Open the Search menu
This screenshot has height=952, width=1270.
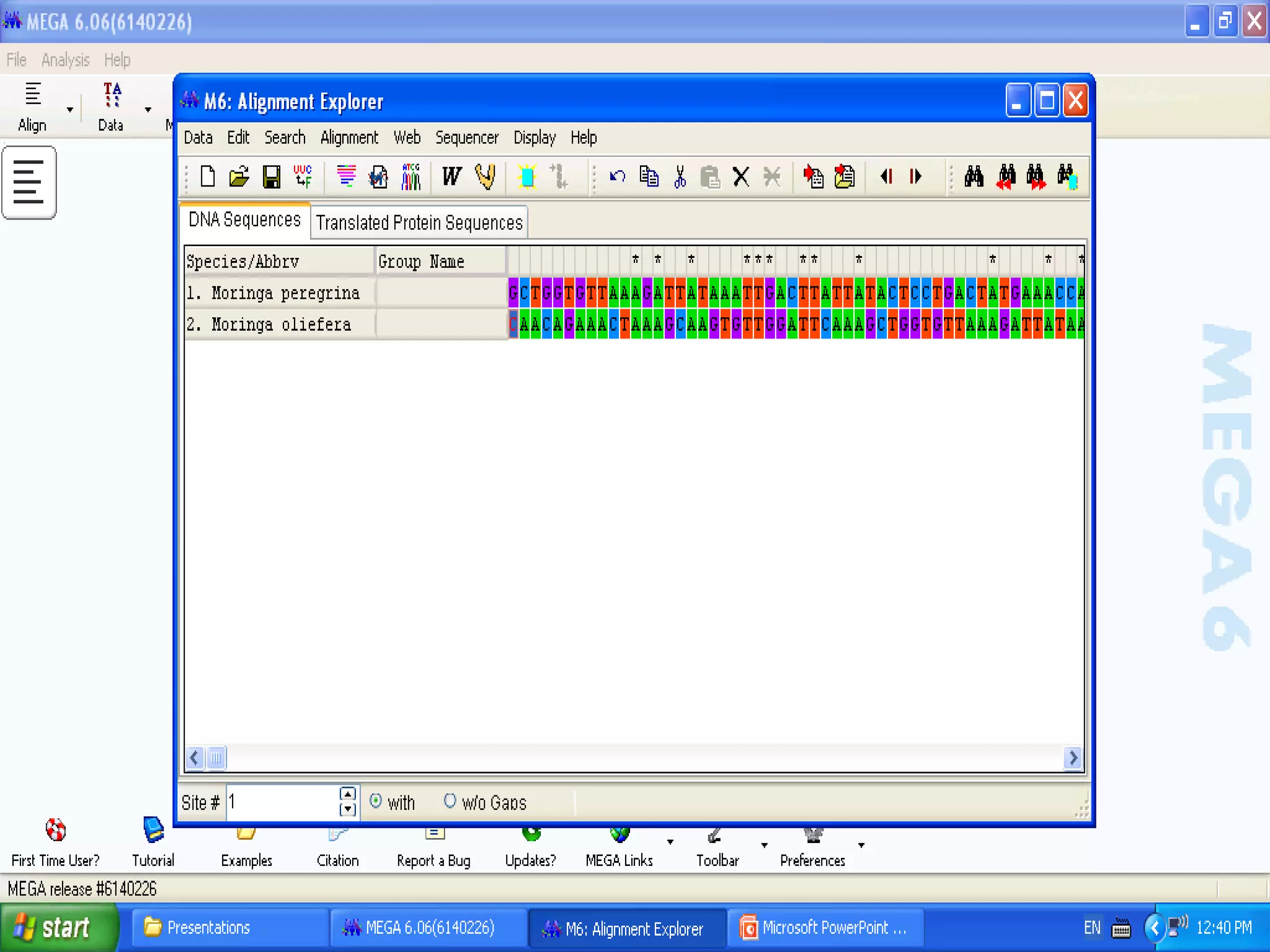click(285, 138)
